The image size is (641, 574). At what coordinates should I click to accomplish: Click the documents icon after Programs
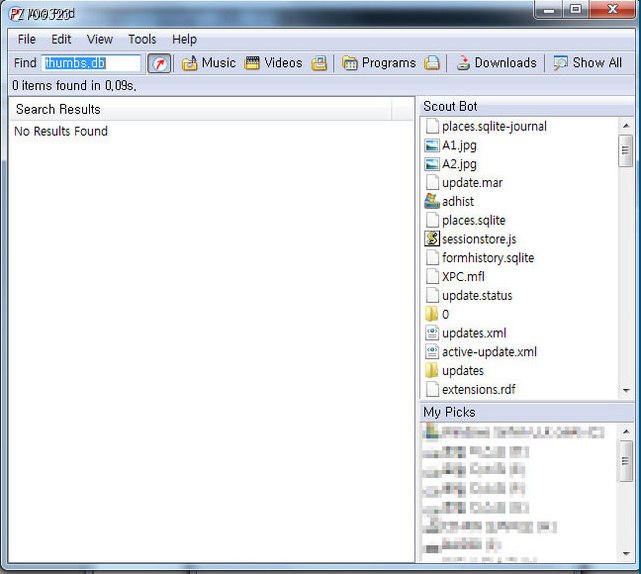431,63
